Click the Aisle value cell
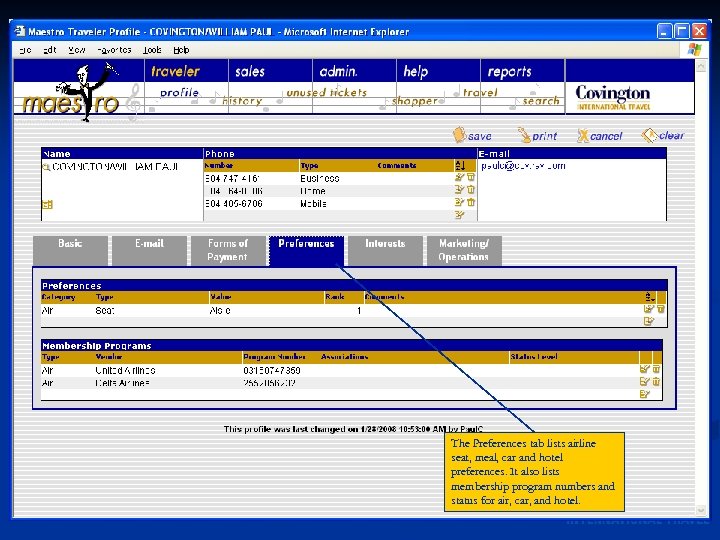The height and width of the screenshot is (540, 720). coord(220,310)
